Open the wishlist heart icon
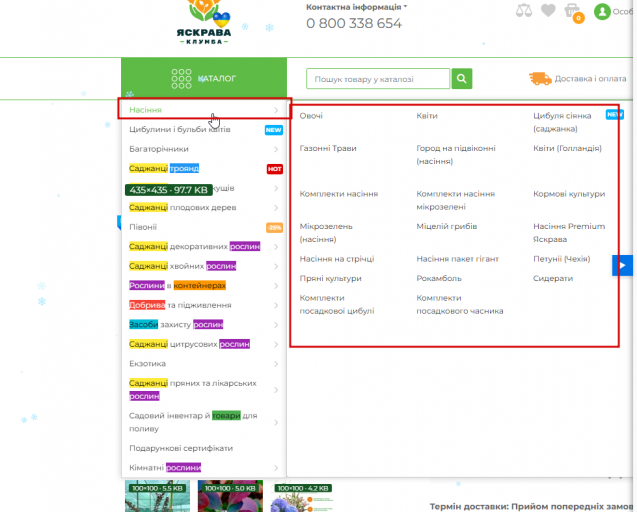Viewport: 637px width, 512px height. click(548, 10)
